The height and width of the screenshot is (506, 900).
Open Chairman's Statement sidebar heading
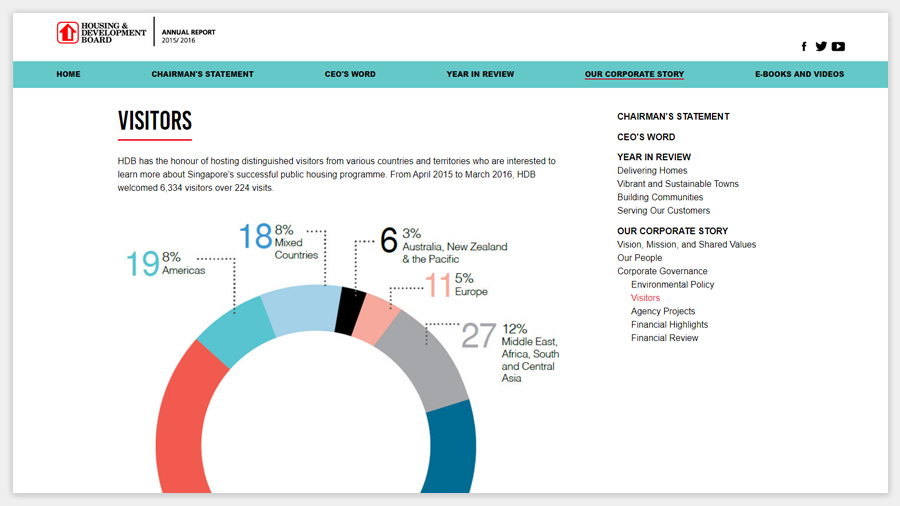[x=673, y=116]
